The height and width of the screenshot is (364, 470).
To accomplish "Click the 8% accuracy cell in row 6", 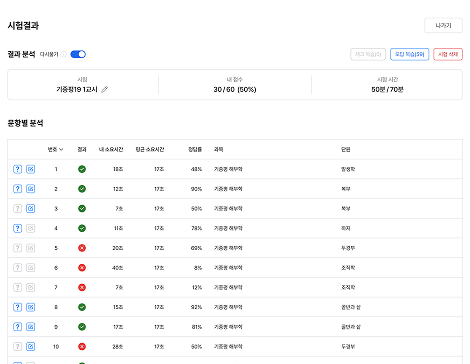I will coord(198,268).
